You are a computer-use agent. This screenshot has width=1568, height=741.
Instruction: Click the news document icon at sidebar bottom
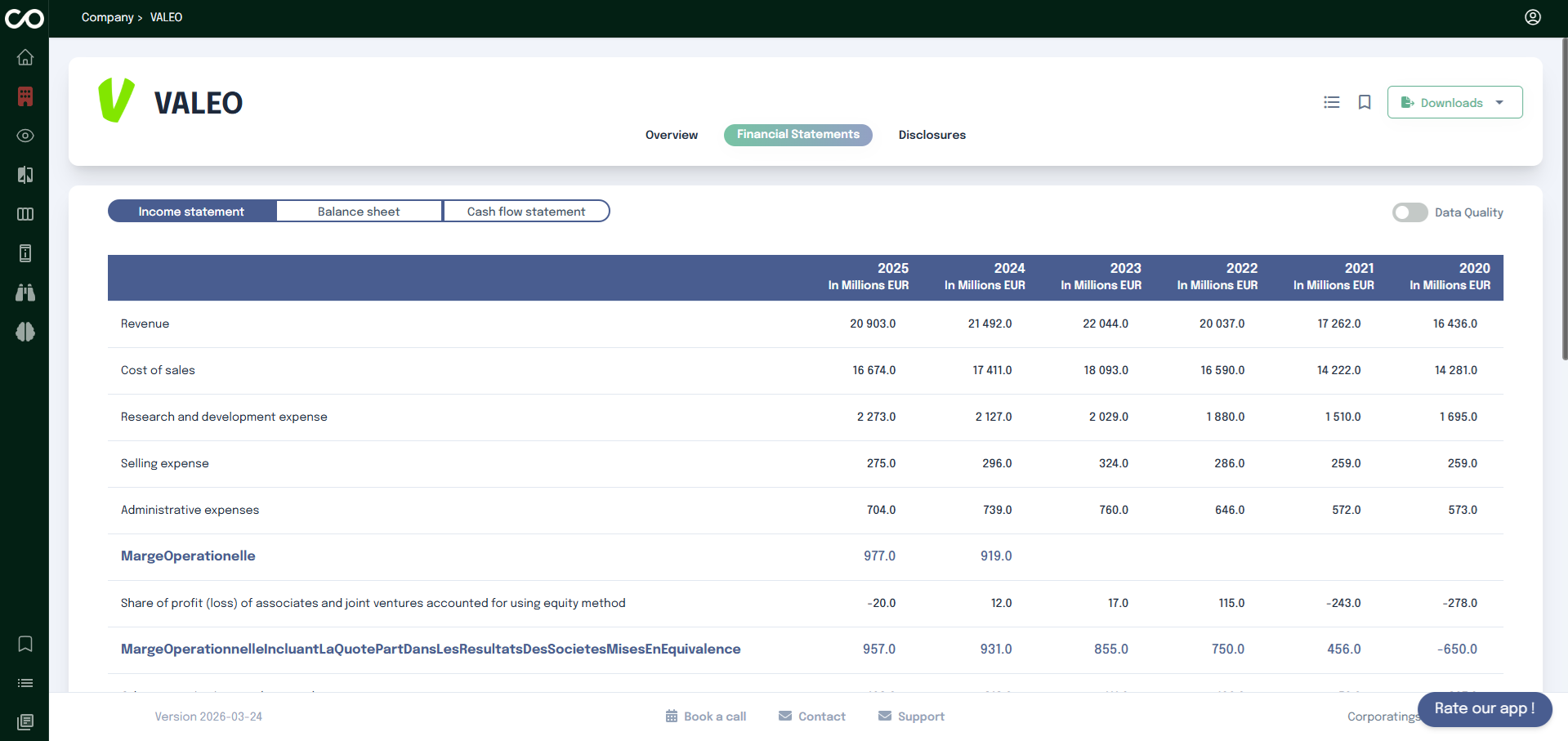point(25,722)
